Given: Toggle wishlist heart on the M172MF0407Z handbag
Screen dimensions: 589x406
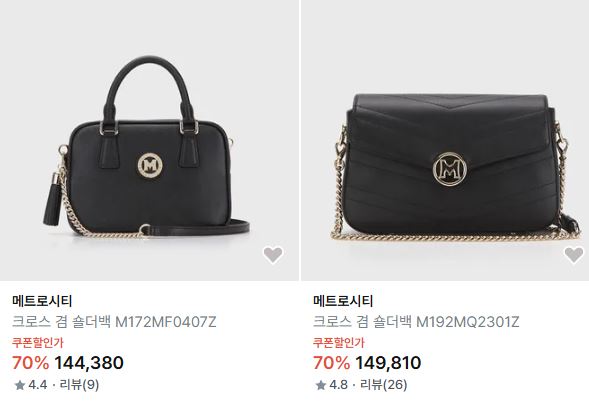Looking at the screenshot, I should tap(273, 255).
